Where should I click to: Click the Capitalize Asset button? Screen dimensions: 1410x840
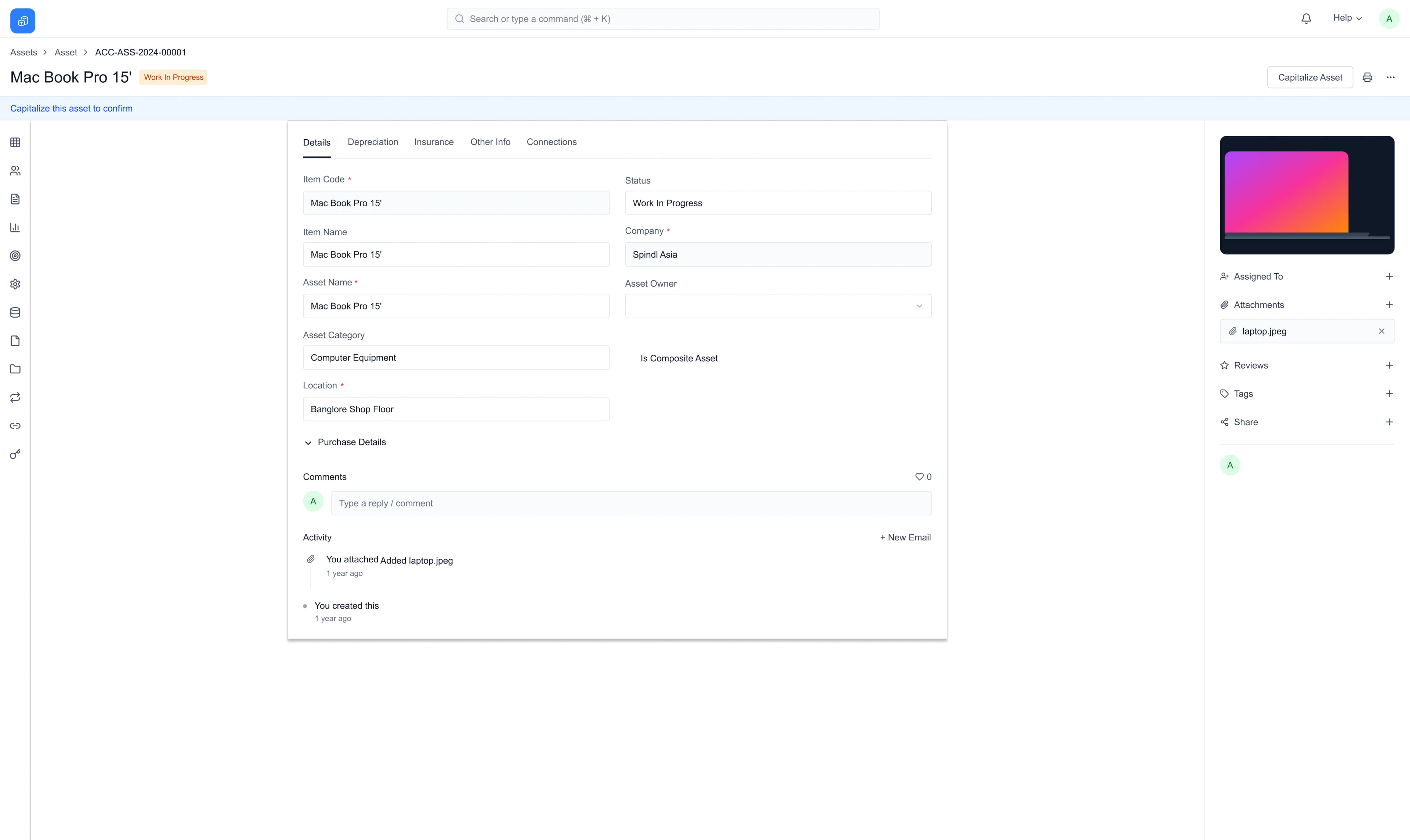(1310, 77)
